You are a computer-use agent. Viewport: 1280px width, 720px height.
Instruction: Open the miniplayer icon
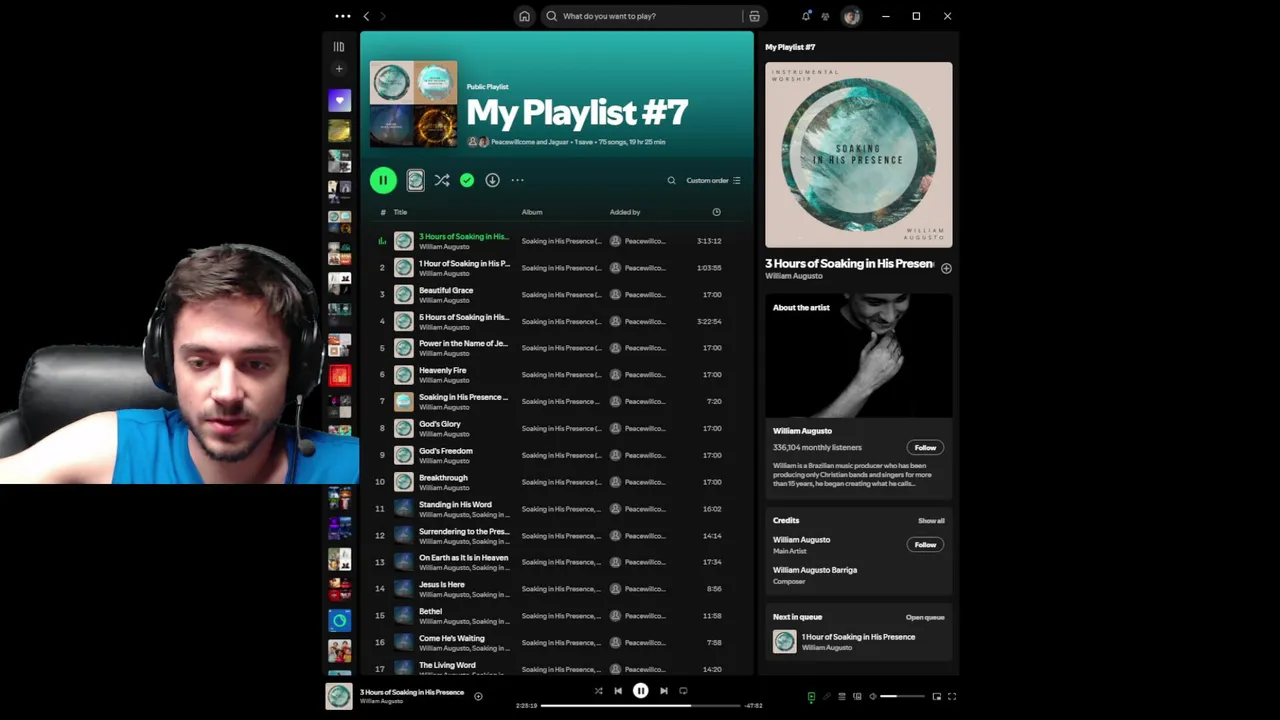(x=937, y=696)
